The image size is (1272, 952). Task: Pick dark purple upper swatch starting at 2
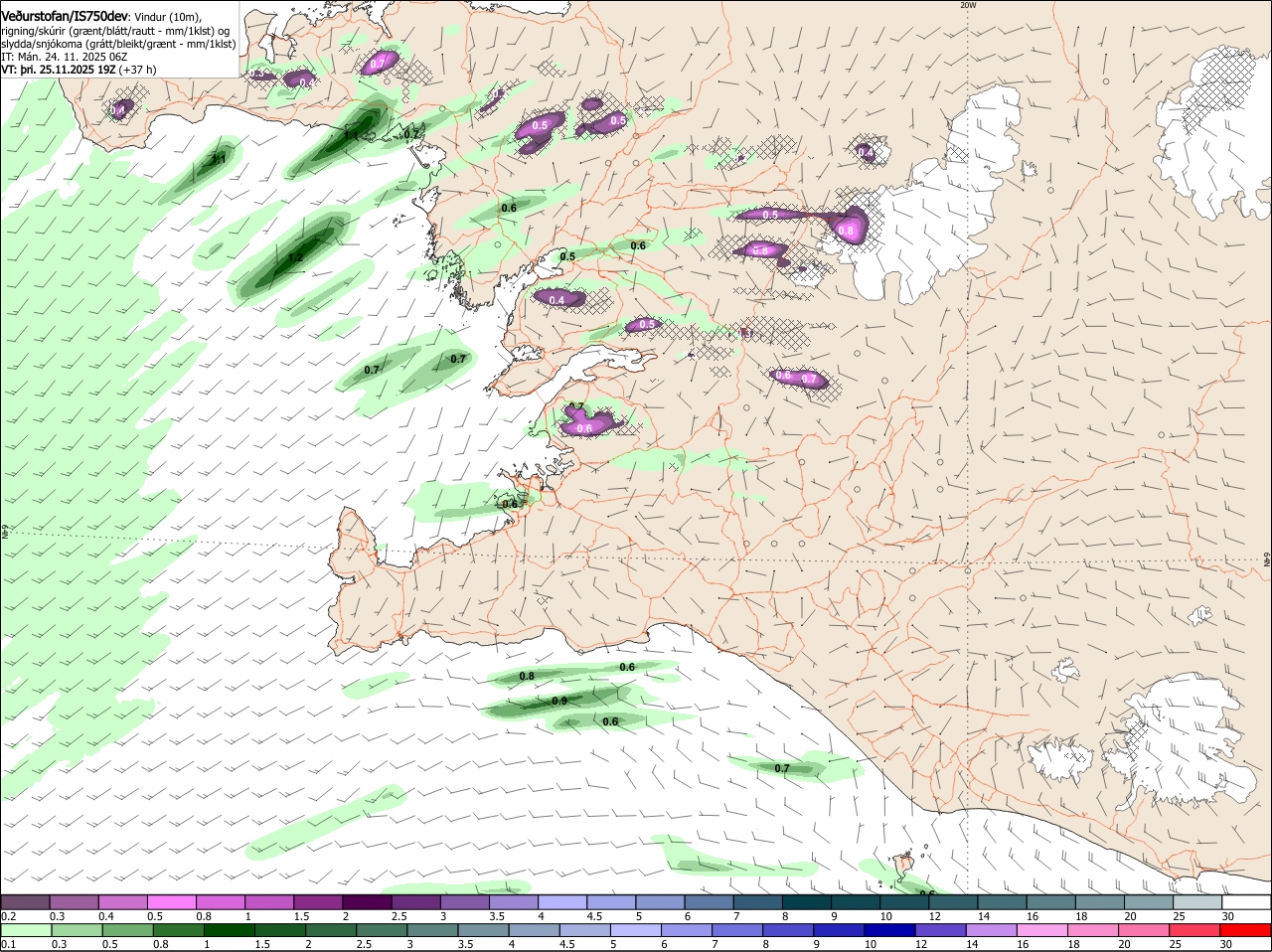coord(366,901)
